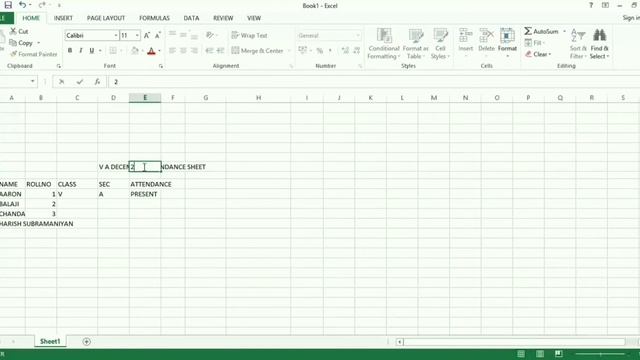Apply the accounting number format
The image size is (640, 360).
click(302, 51)
